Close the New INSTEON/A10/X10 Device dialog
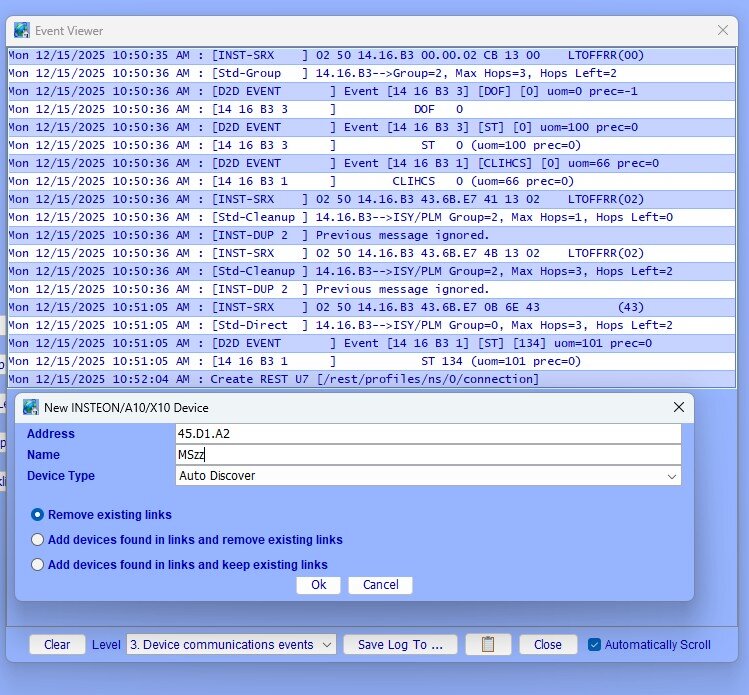Image resolution: width=749 pixels, height=695 pixels. pyautogui.click(x=679, y=407)
